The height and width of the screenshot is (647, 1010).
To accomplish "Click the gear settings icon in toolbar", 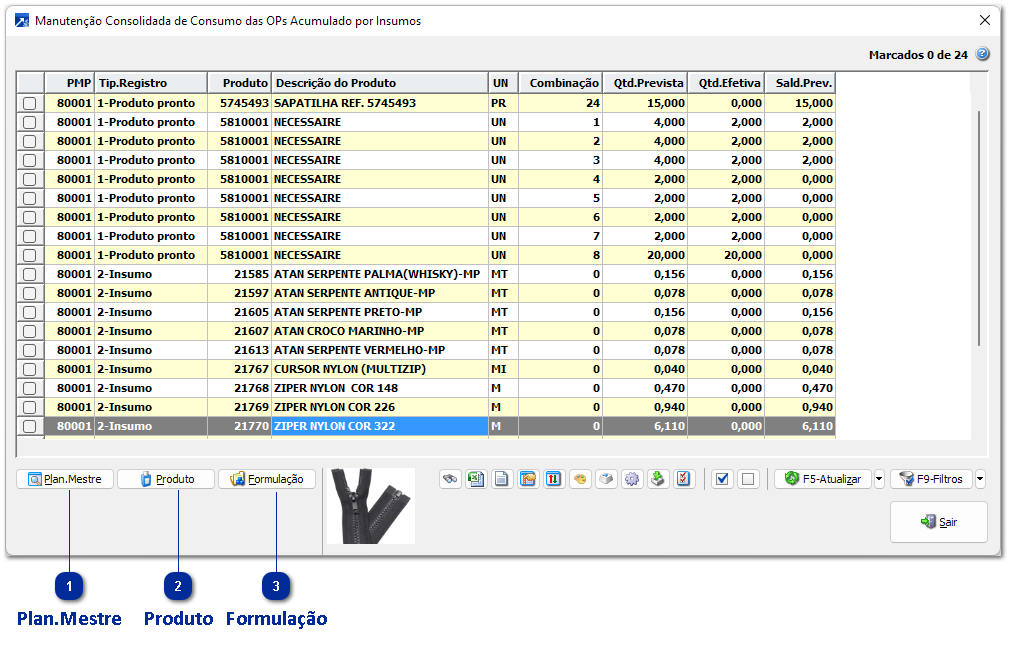I will click(632, 479).
